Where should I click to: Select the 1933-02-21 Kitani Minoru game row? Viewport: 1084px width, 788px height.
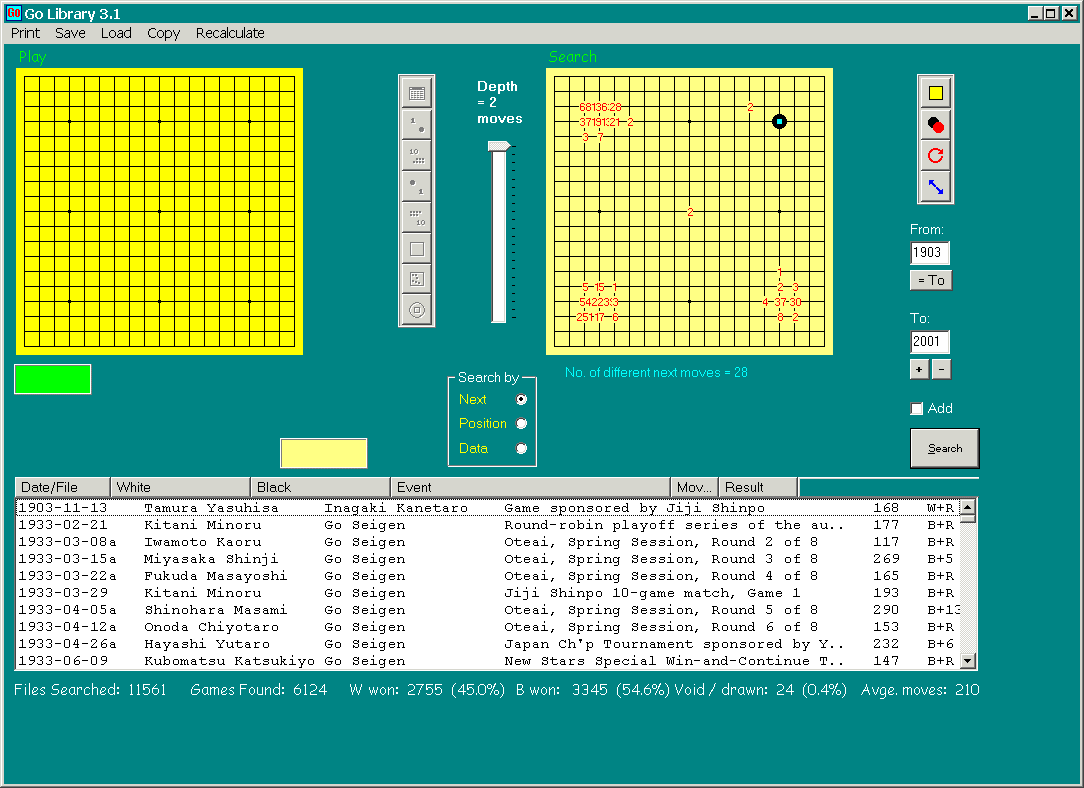487,525
